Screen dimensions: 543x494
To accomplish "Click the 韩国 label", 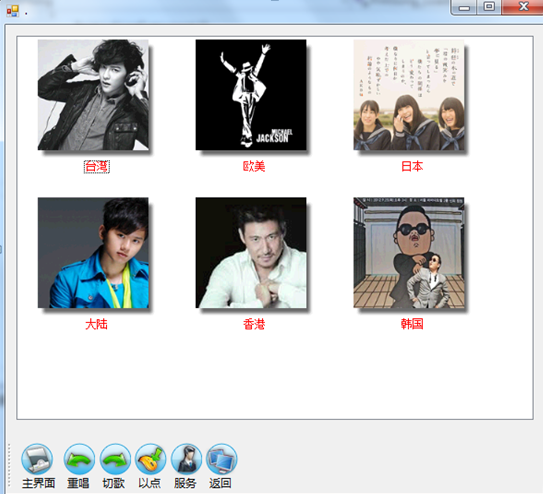I will 412,324.
